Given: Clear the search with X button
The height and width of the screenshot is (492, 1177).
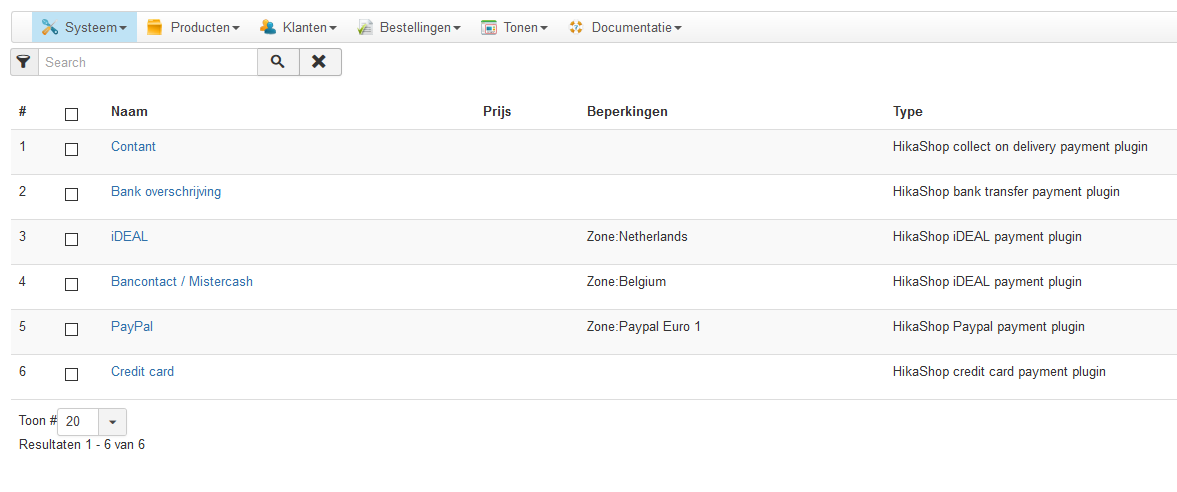Looking at the screenshot, I should [x=319, y=62].
